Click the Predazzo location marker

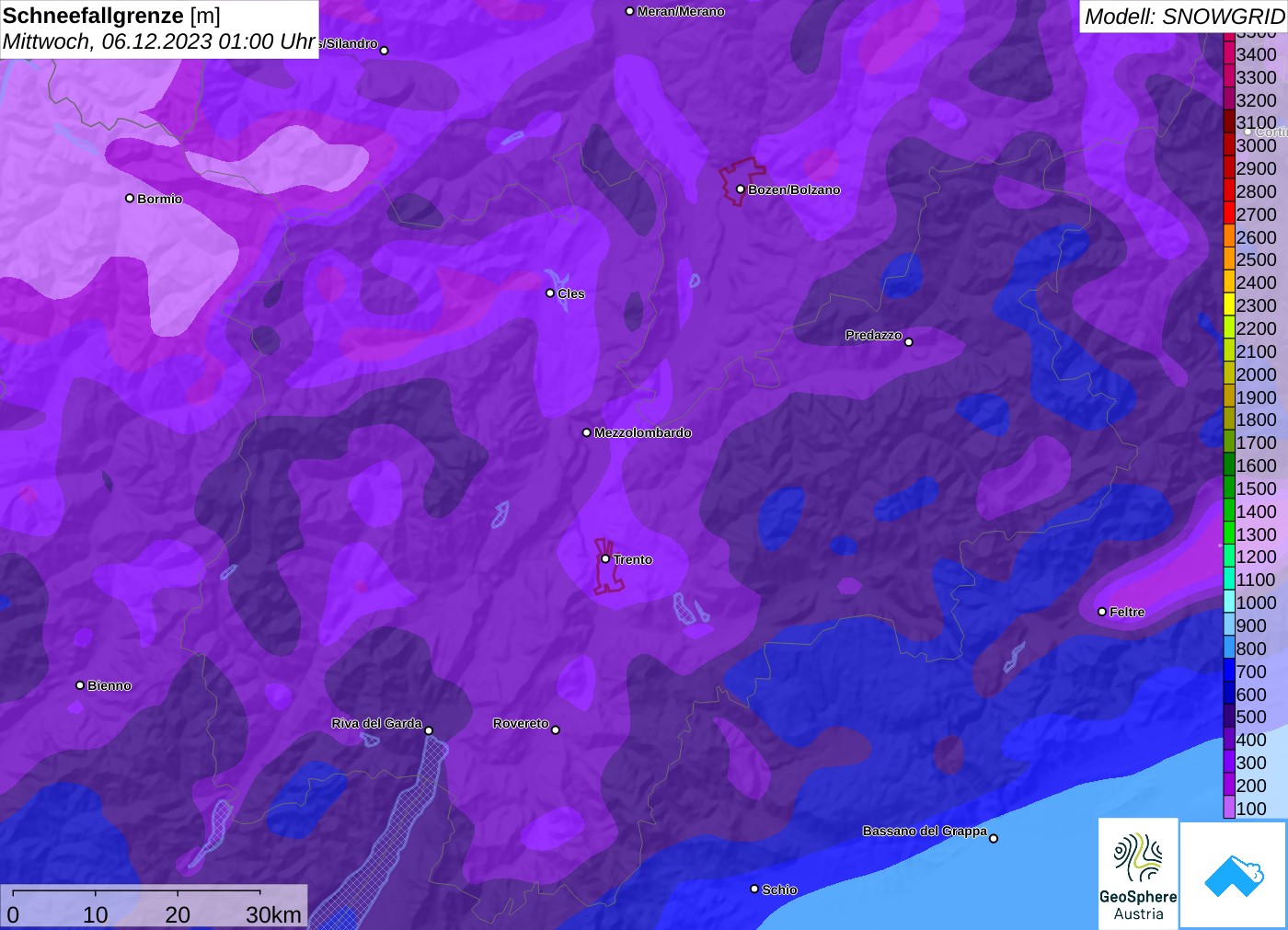coord(908,341)
